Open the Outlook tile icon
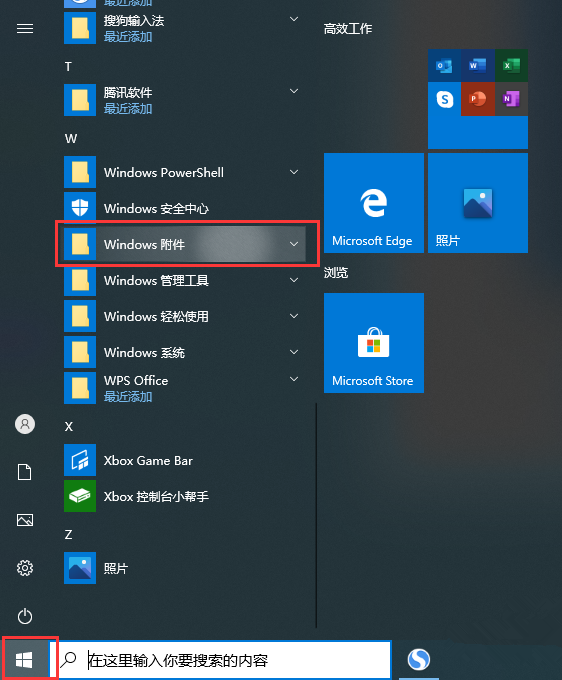The width and height of the screenshot is (562, 680). tap(444, 65)
